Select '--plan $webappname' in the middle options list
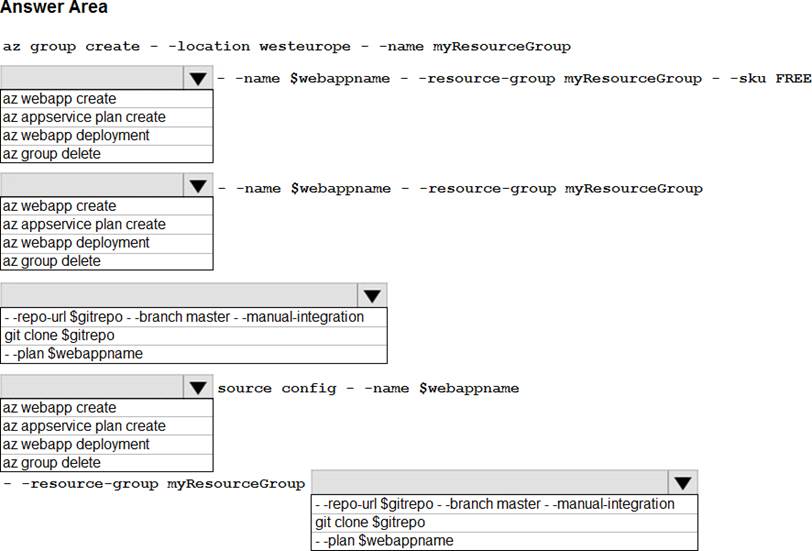812x551 pixels. click(73, 353)
